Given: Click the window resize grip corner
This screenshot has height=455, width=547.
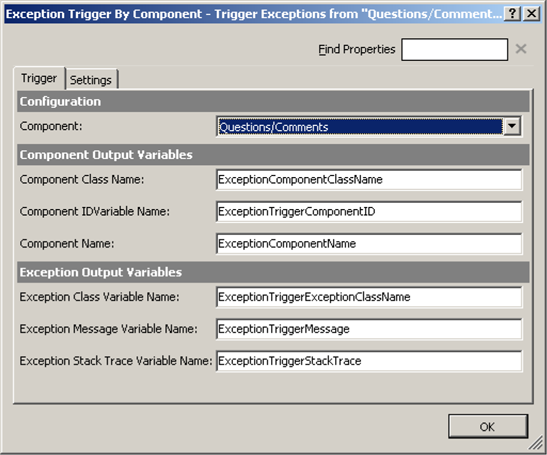Looking at the screenshot, I should coord(536,444).
